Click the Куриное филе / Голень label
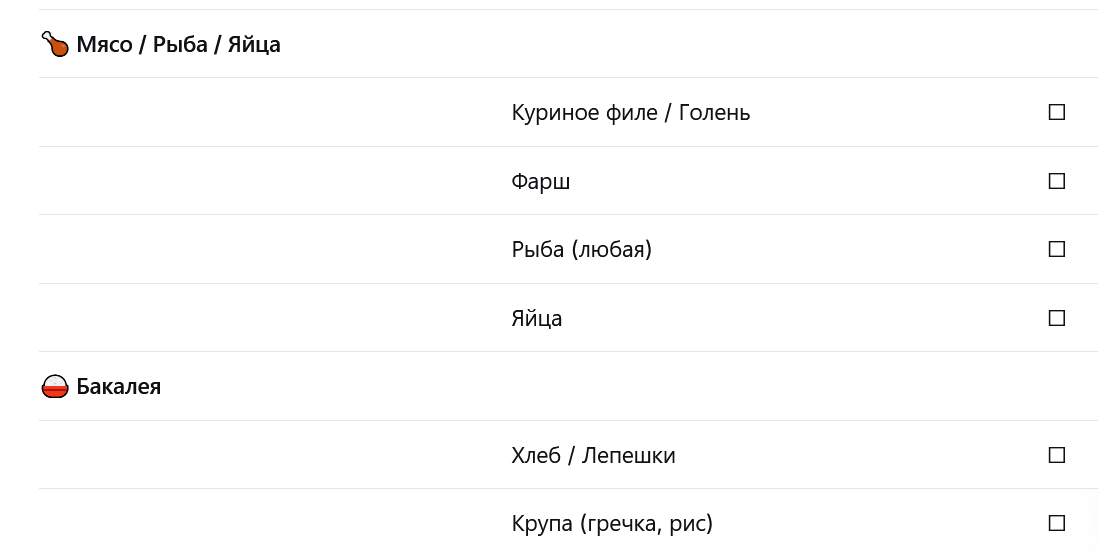Image resolution: width=1098 pixels, height=551 pixels. point(630,112)
